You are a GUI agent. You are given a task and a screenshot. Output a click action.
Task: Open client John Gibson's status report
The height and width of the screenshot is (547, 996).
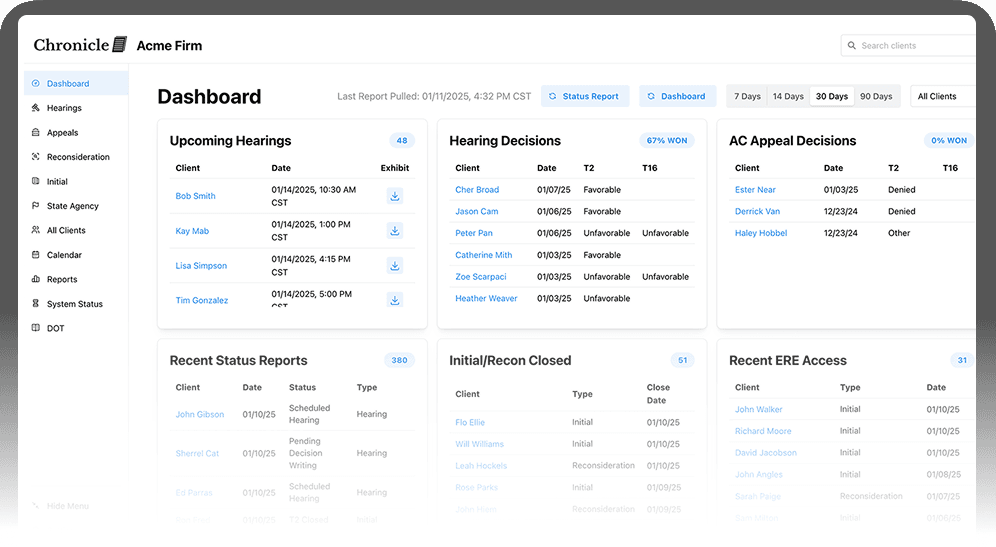click(x=199, y=414)
